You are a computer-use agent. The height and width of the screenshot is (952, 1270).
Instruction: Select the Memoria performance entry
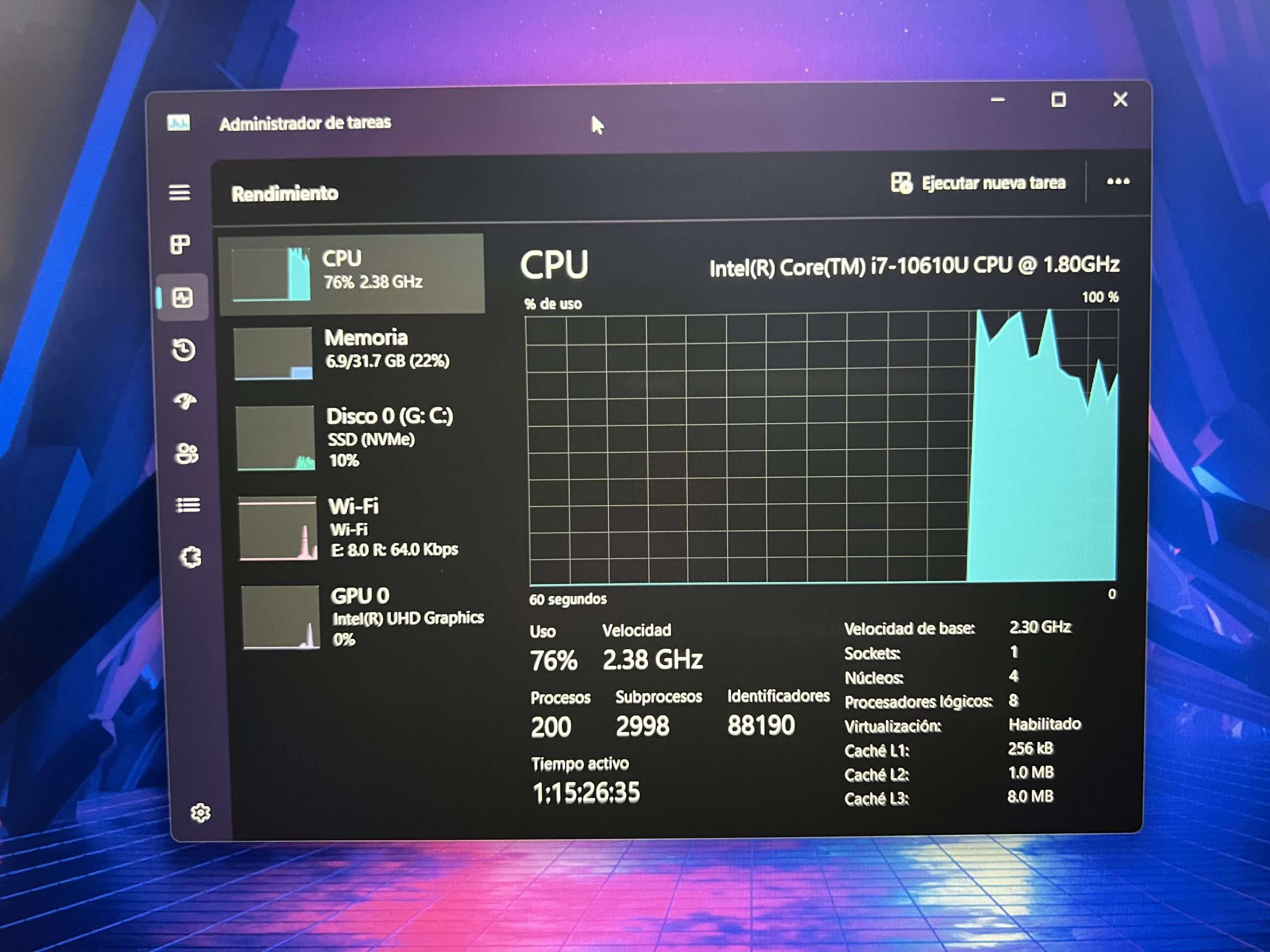coord(354,353)
